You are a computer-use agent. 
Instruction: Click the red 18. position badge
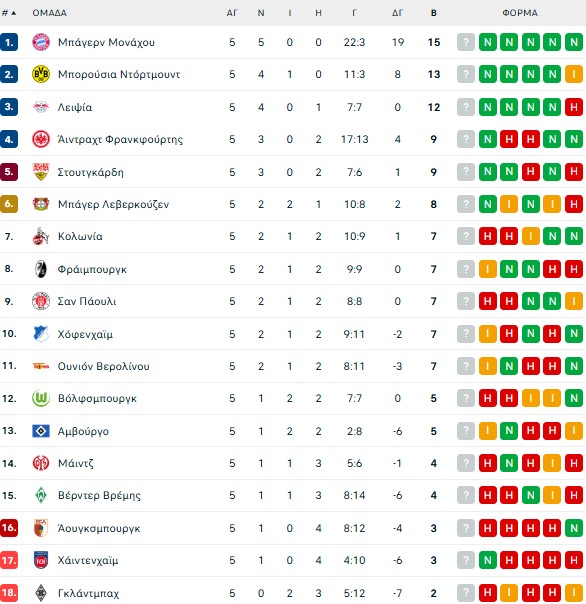tap(9, 593)
